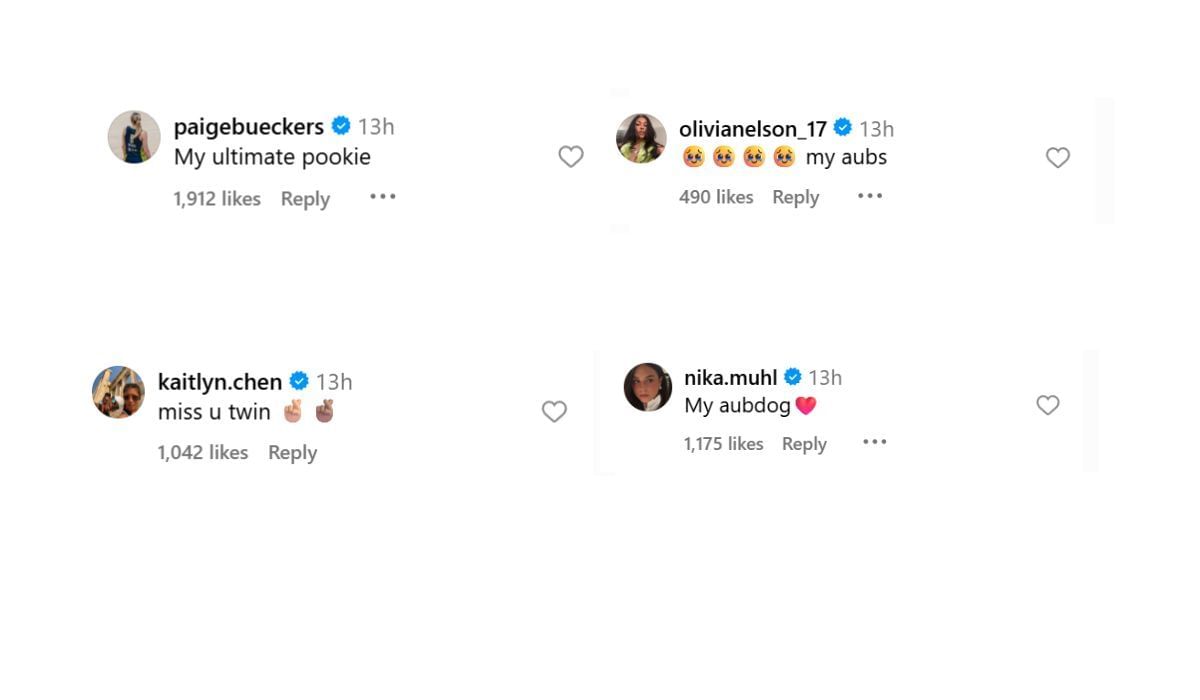View the 1,912 likes on paigebueckers' comment

point(216,199)
